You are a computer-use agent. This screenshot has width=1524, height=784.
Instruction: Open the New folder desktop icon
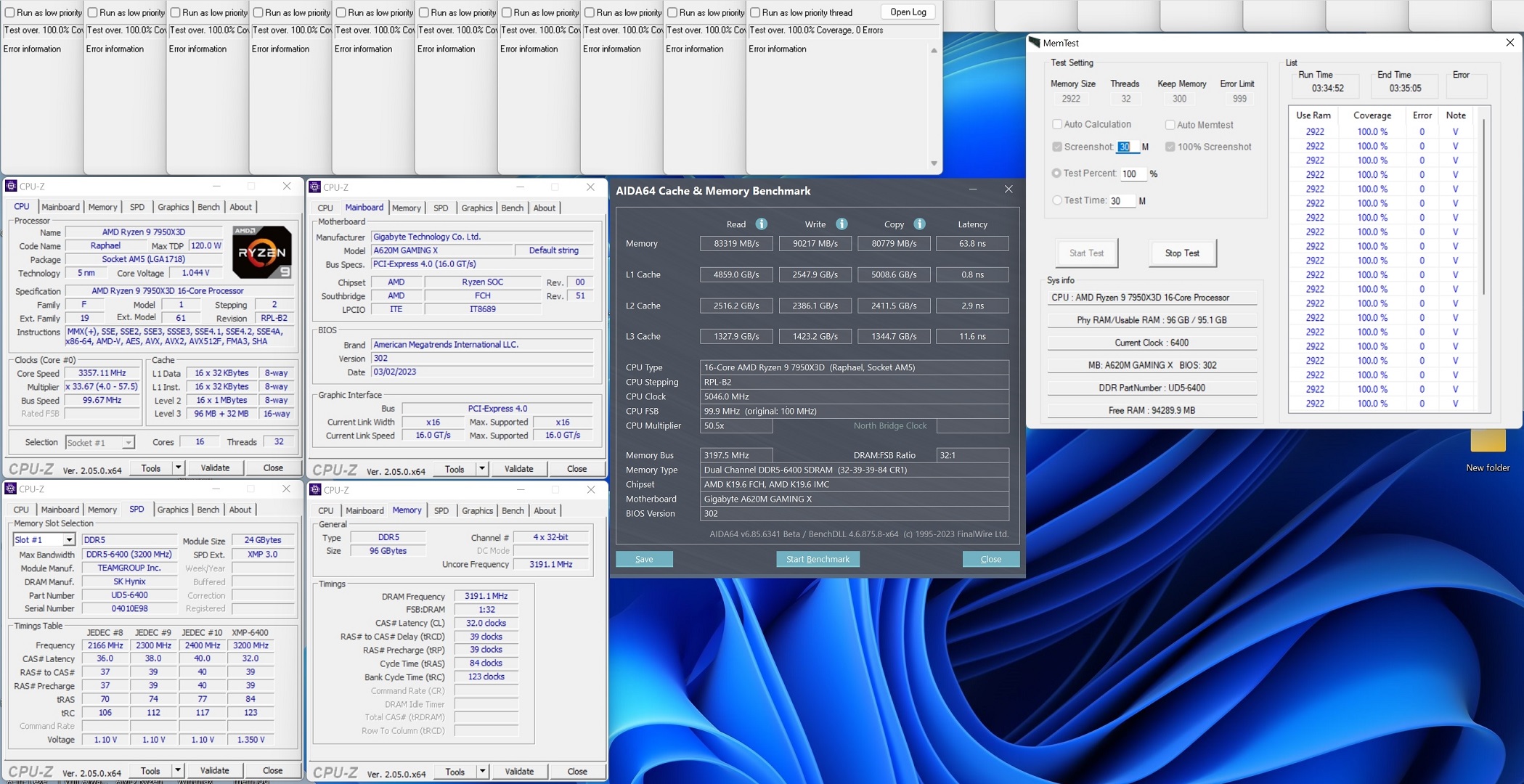pyautogui.click(x=1488, y=450)
